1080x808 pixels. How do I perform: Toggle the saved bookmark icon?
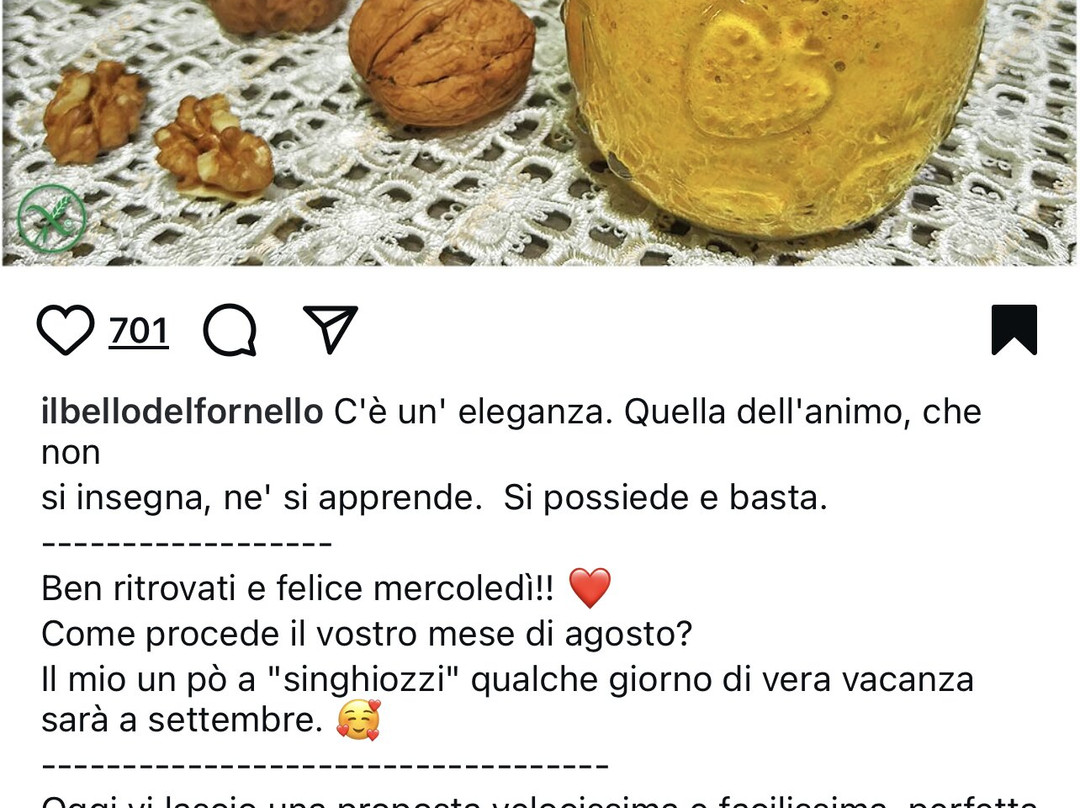point(1014,330)
